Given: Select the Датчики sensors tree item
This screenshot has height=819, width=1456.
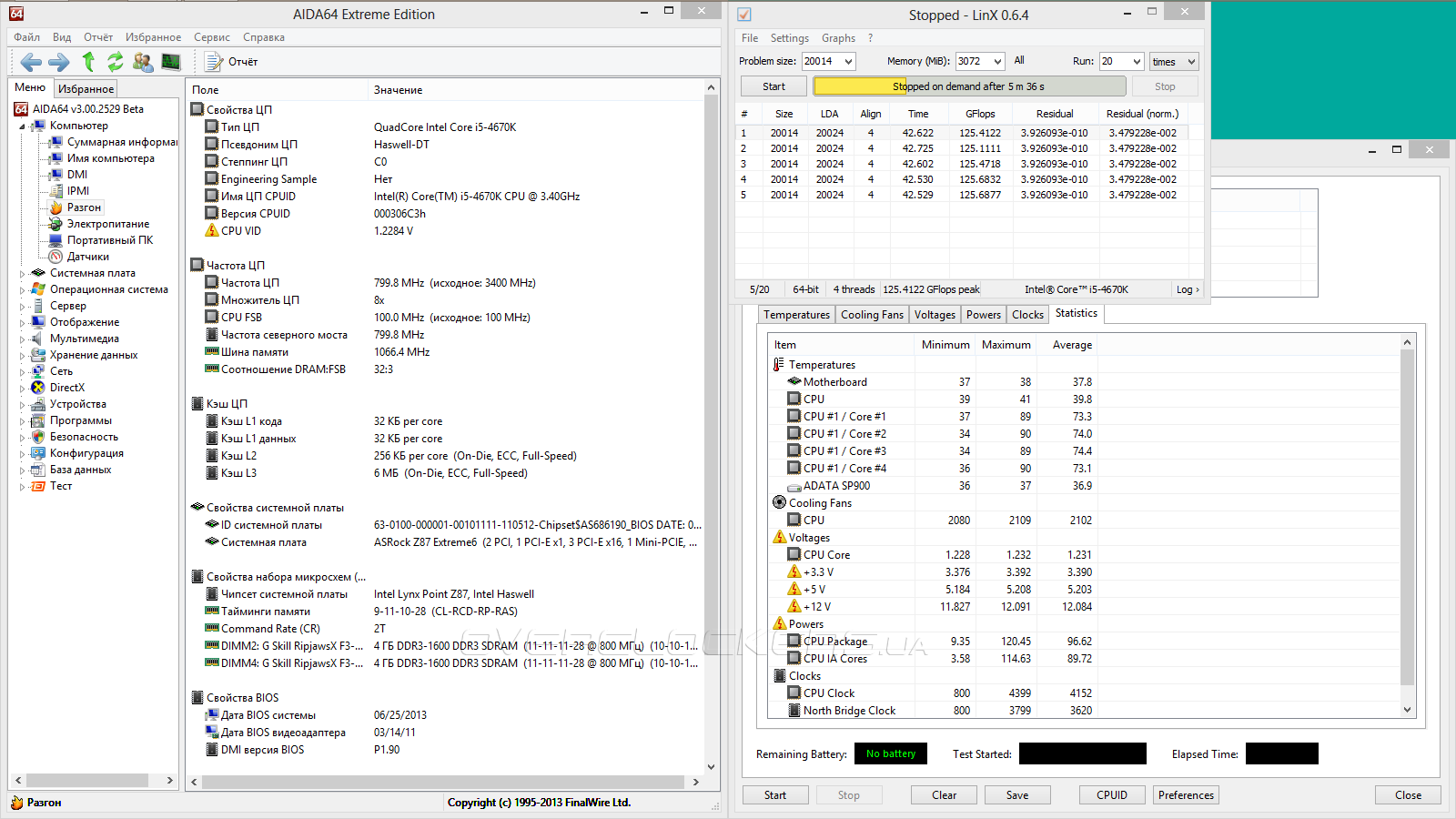Looking at the screenshot, I should click(x=87, y=257).
